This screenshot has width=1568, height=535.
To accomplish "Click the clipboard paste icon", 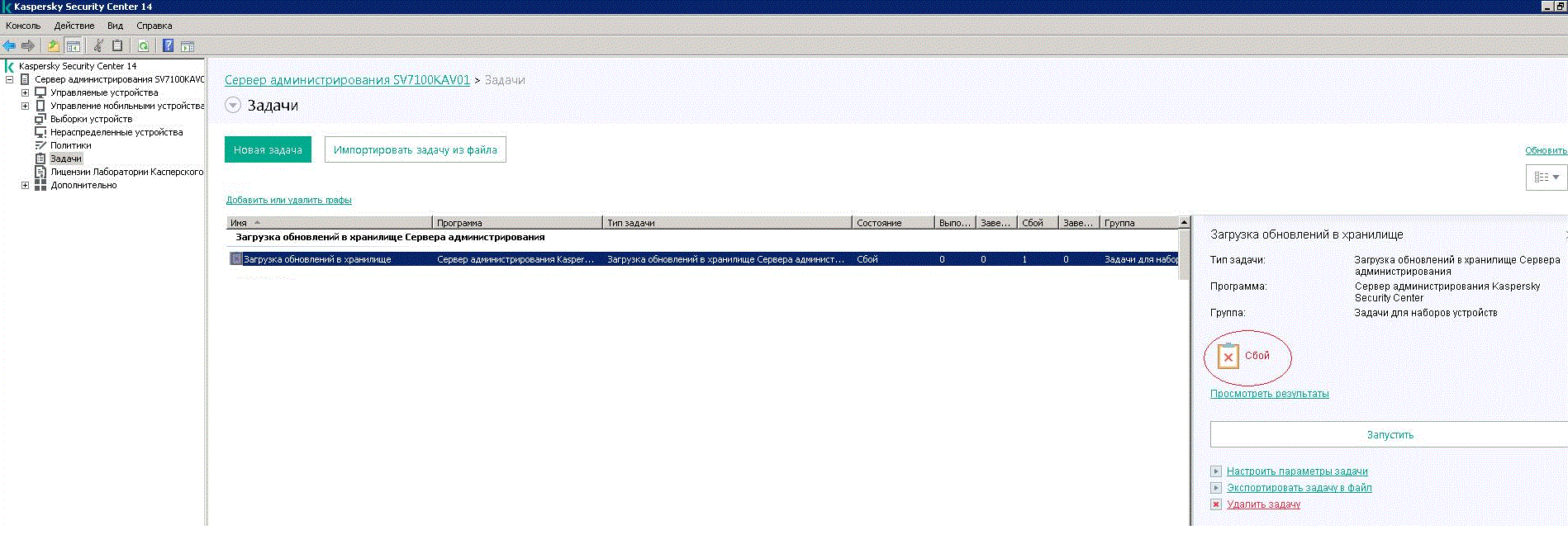I will (117, 46).
